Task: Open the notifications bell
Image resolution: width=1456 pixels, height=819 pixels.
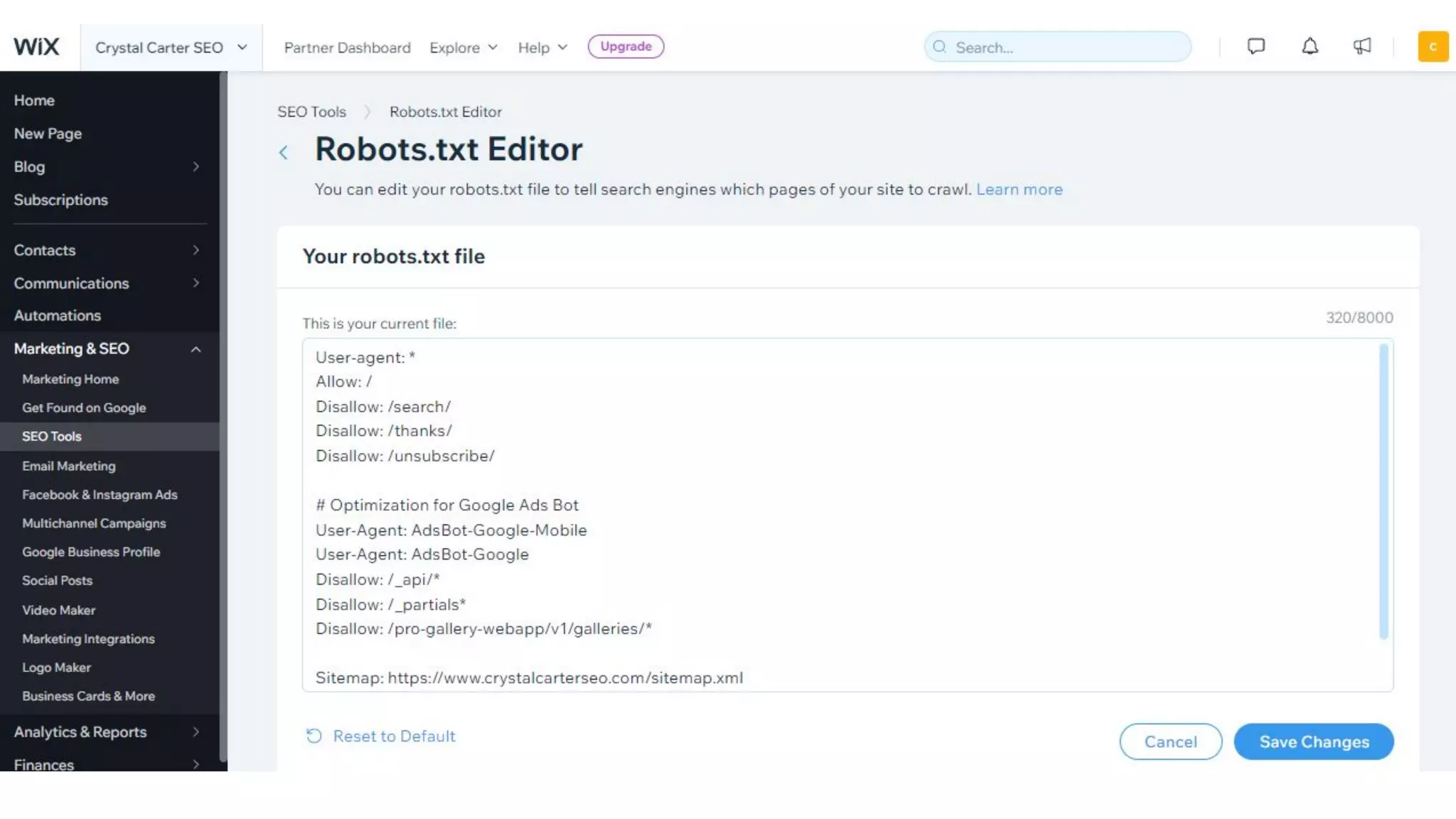Action: click(1310, 47)
